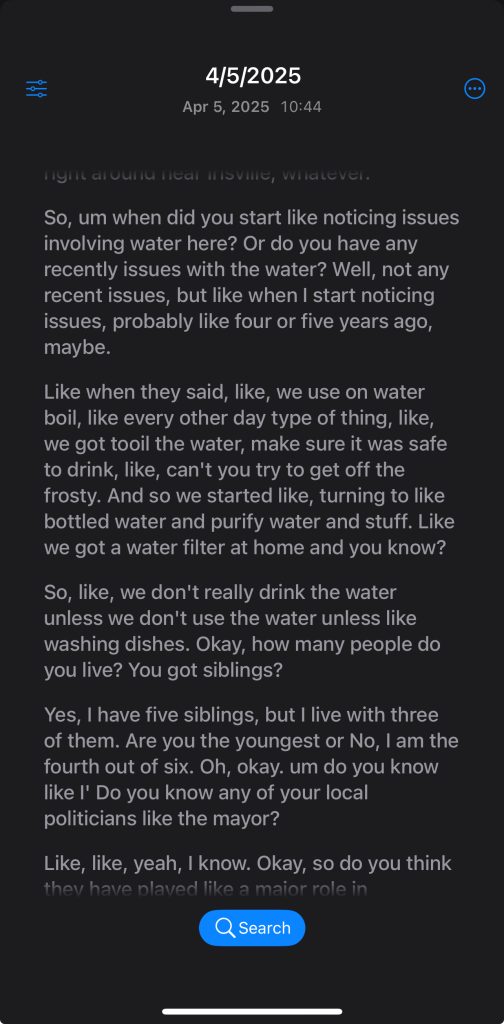Tap the home indicator bar at bottom

point(252,1012)
